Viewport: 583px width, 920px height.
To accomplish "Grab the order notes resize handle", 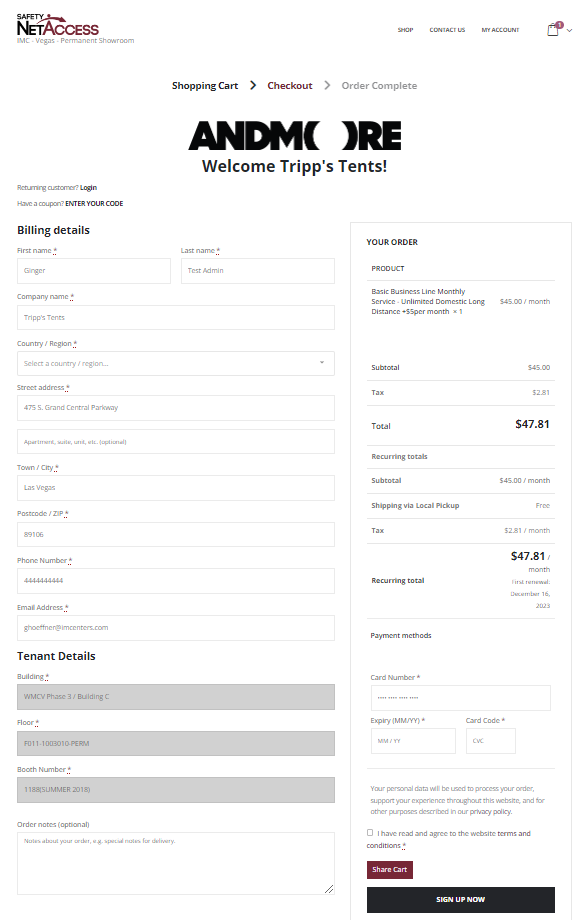I will (329, 889).
